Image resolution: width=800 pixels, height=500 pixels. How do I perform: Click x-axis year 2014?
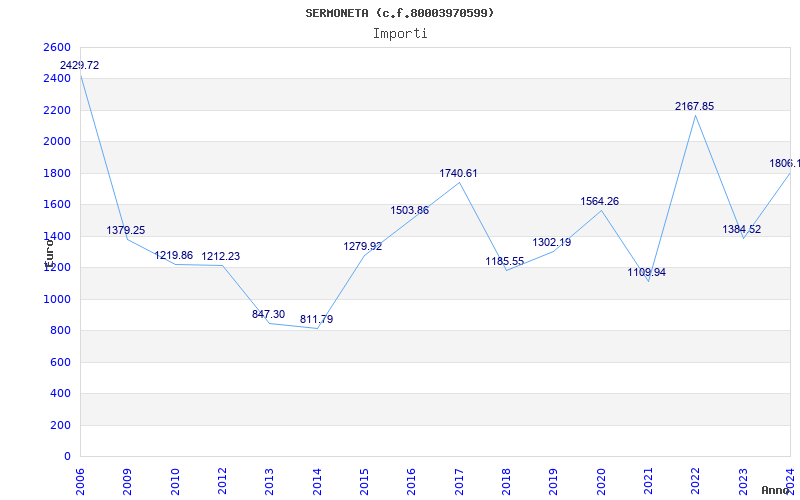(317, 482)
